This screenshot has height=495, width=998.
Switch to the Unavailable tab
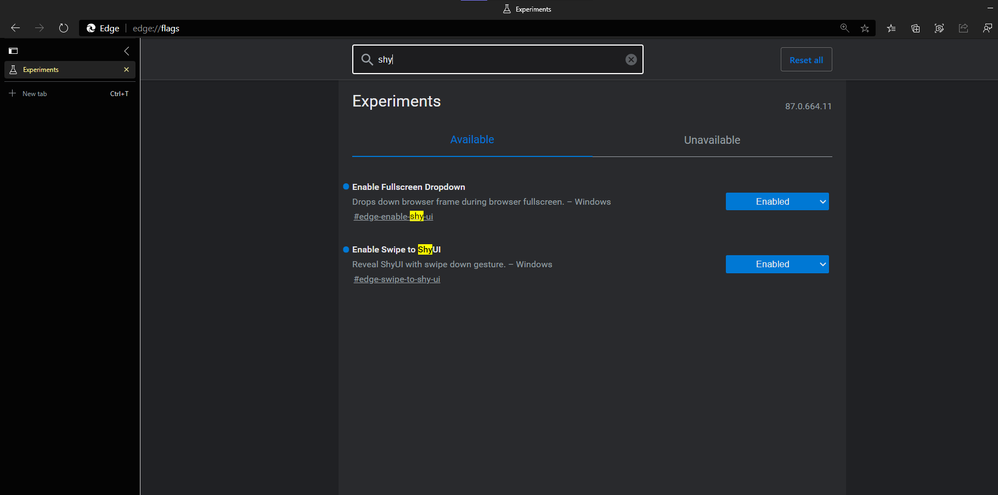pyautogui.click(x=712, y=140)
